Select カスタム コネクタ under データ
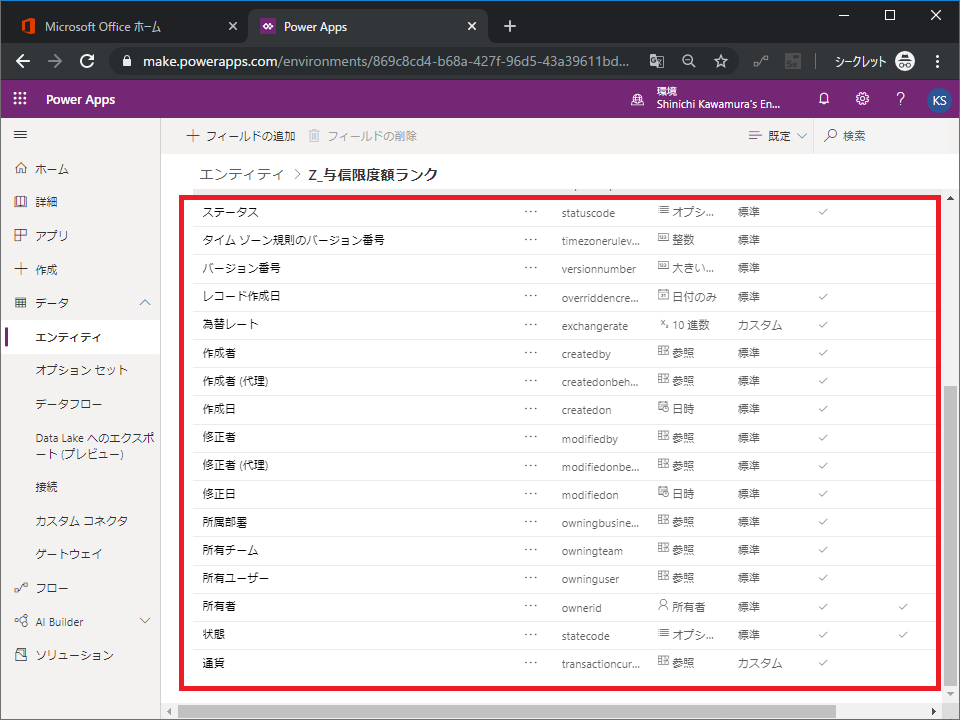Viewport: 960px width, 720px height. pyautogui.click(x=81, y=520)
